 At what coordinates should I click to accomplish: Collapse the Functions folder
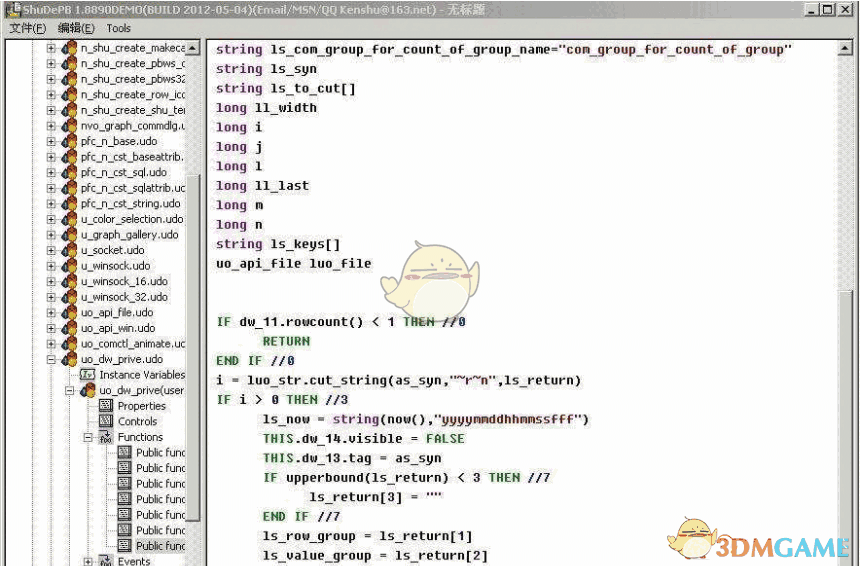click(88, 437)
